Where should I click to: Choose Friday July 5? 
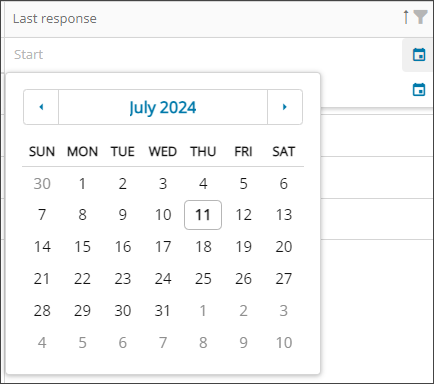click(x=243, y=184)
